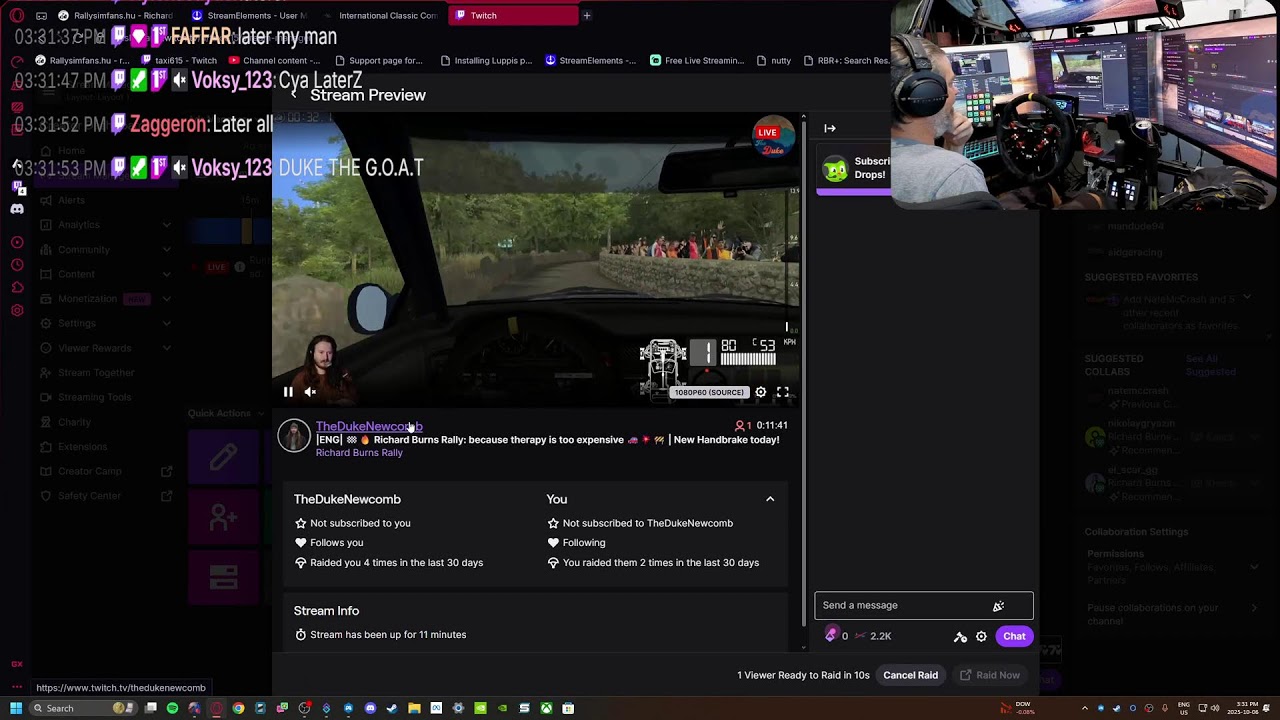Open Discord from the taskbar

(x=370, y=708)
